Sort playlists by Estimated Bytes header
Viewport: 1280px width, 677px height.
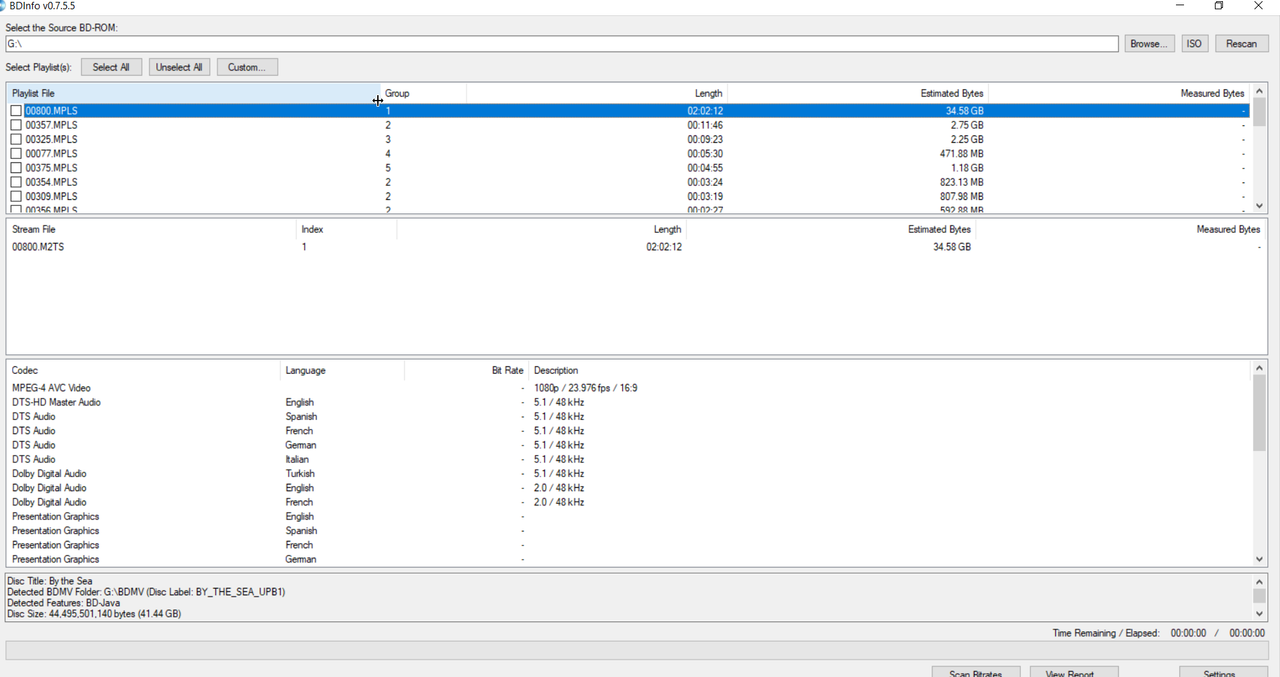point(858,93)
